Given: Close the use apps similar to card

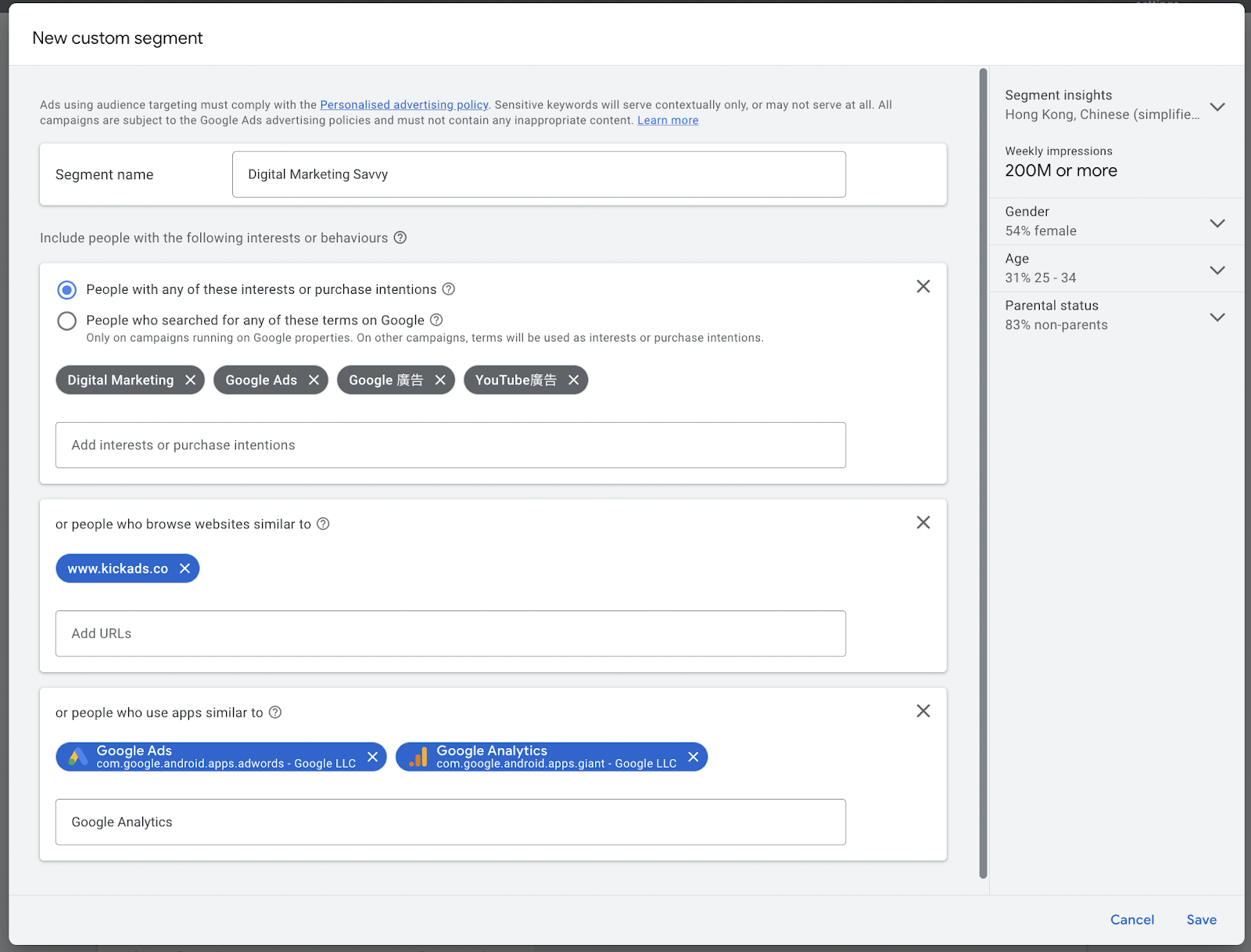Looking at the screenshot, I should (923, 710).
